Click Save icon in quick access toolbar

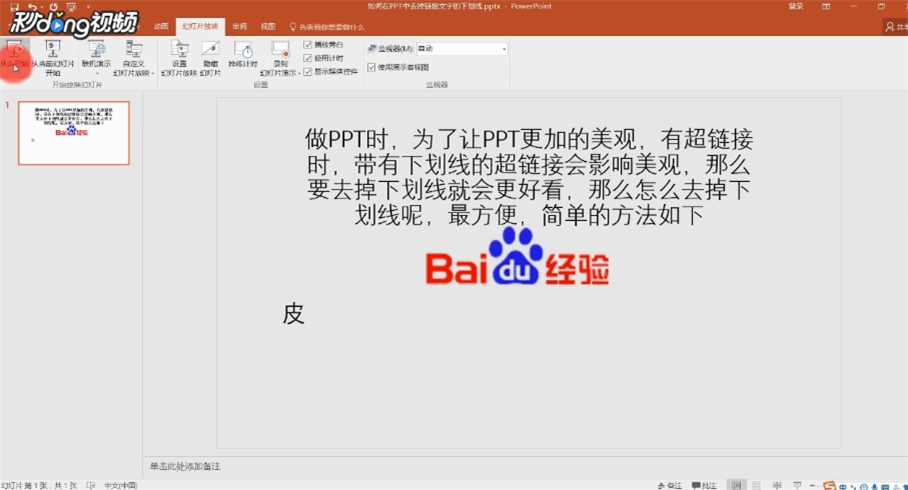[14, 7]
